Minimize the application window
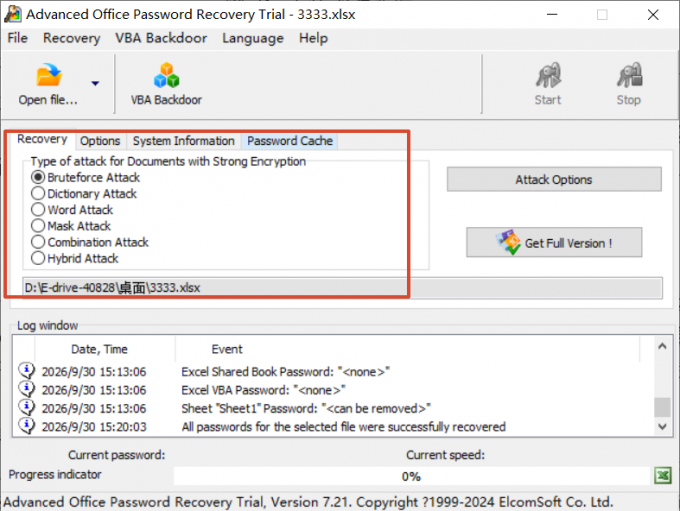Viewport: 680px width, 511px height. pos(552,15)
